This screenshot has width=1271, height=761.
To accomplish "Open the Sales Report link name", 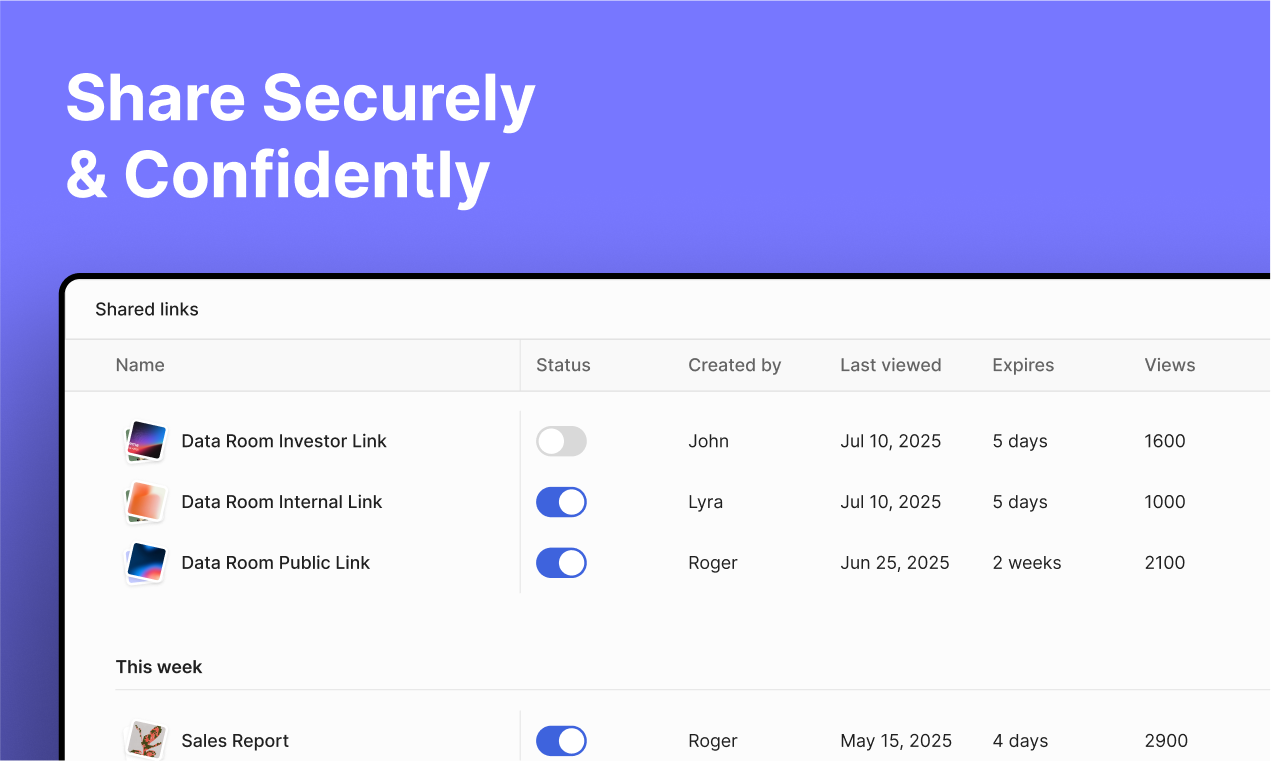I will pos(235,741).
